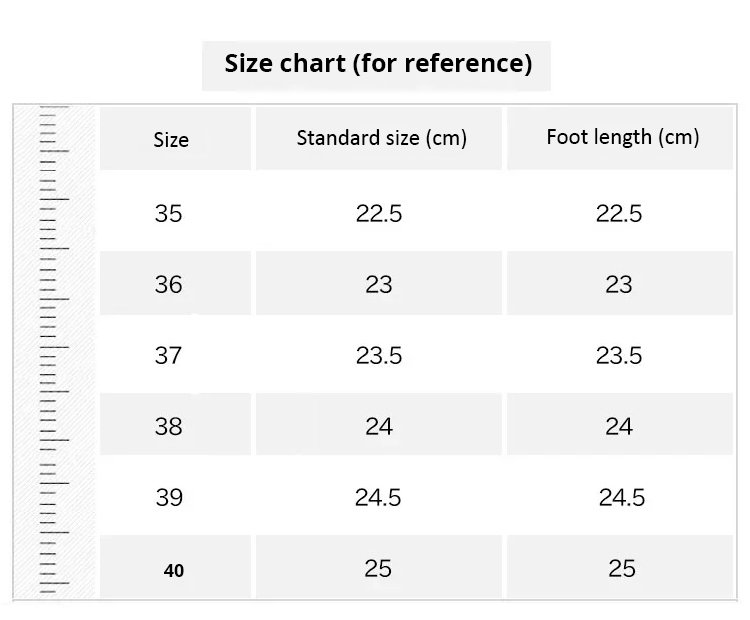
Task: Select the bold size 40 cell
Action: pos(174,571)
